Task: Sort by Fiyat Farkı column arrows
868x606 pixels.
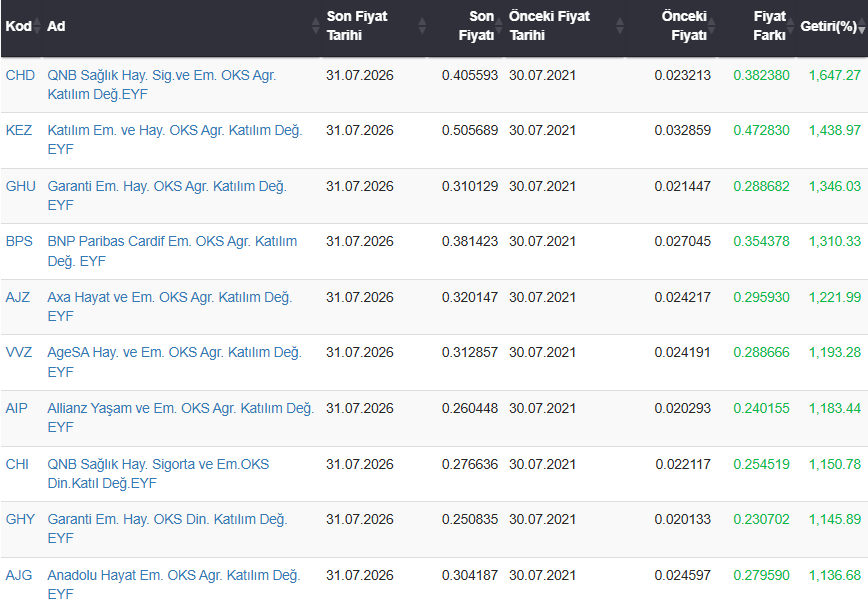Action: pyautogui.click(x=790, y=26)
